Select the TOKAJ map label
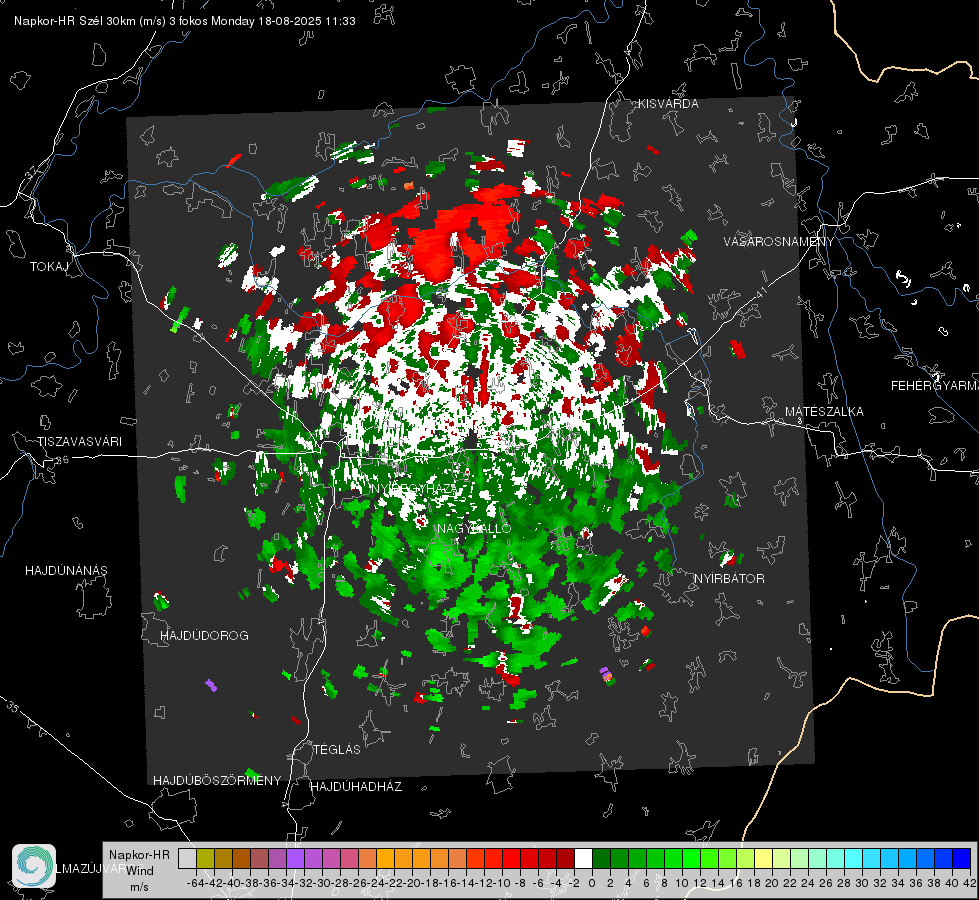Image resolution: width=979 pixels, height=900 pixels. (49, 267)
